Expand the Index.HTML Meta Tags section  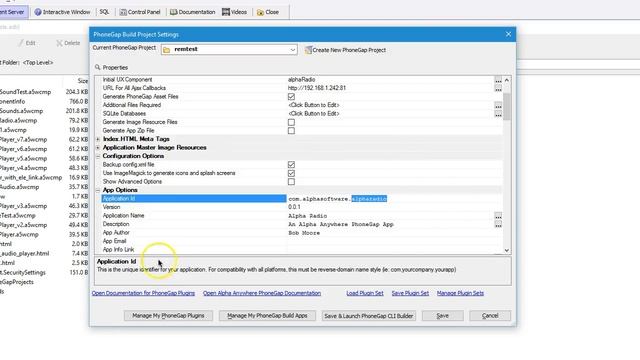click(98, 139)
